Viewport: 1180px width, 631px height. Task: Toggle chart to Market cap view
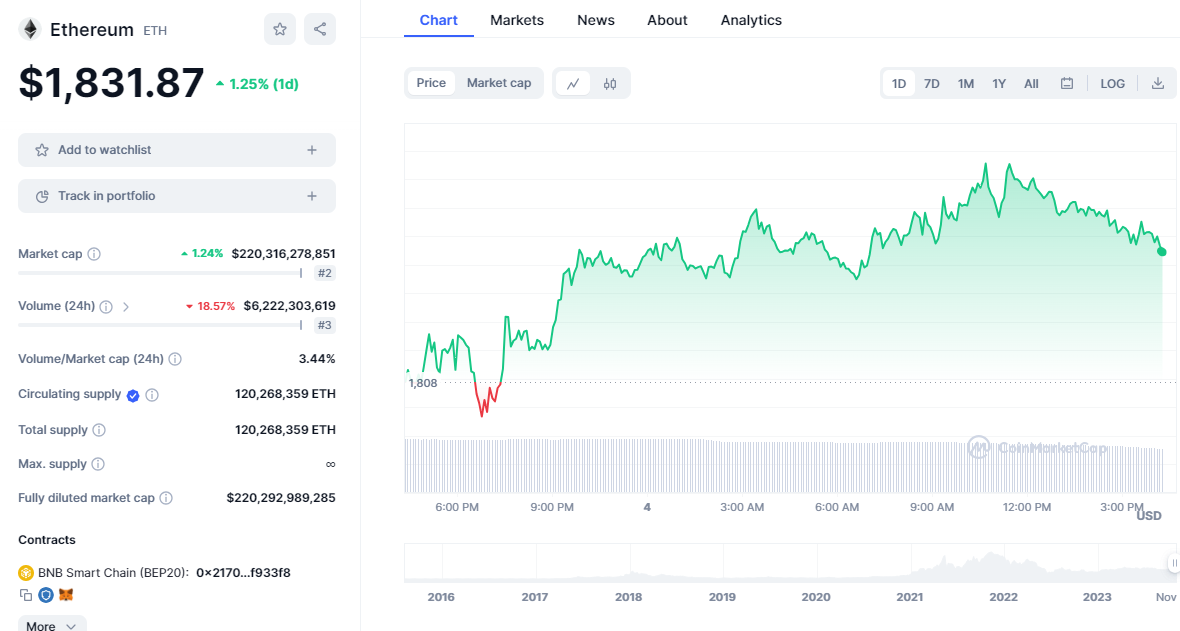tap(499, 83)
